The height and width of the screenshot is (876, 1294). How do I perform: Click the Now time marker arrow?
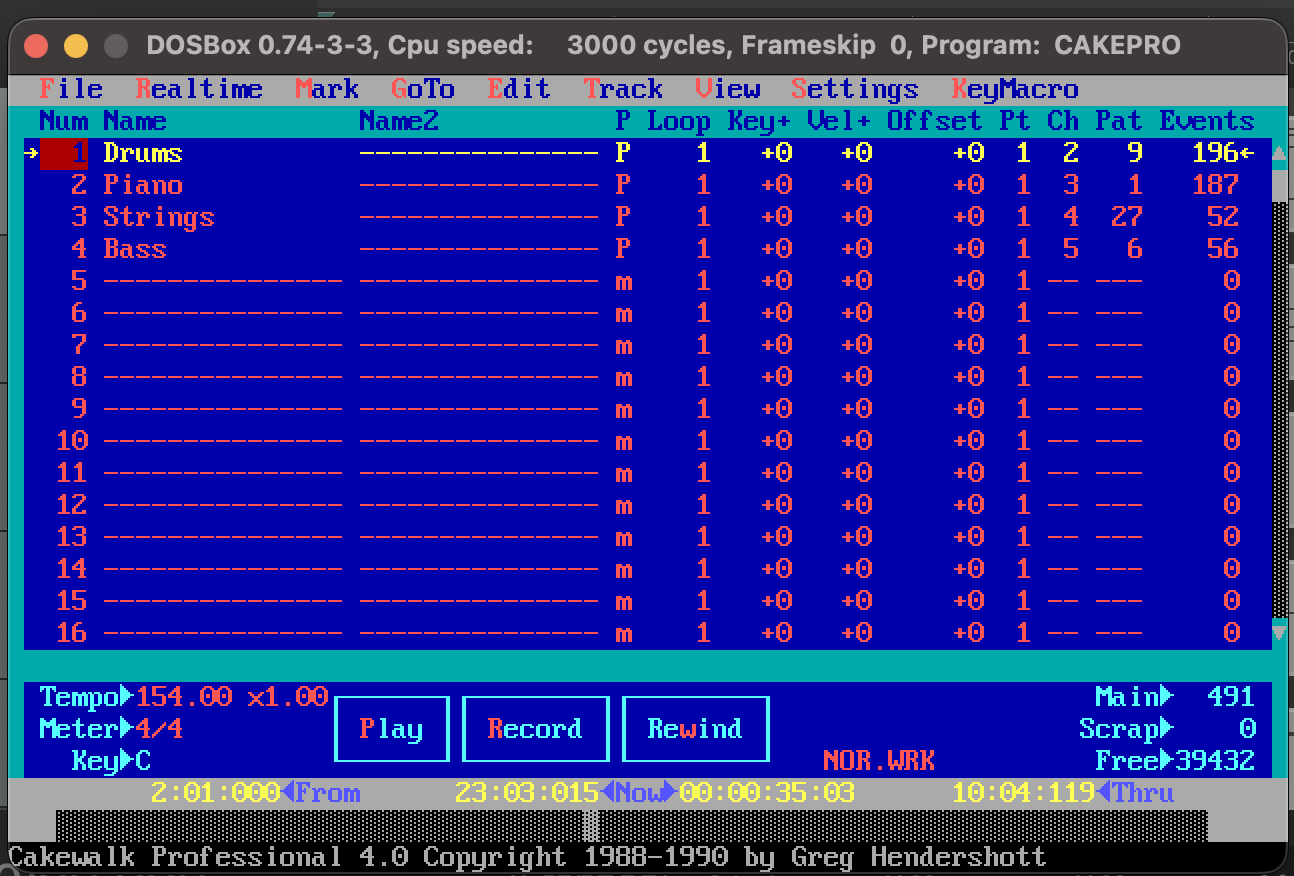click(x=607, y=793)
